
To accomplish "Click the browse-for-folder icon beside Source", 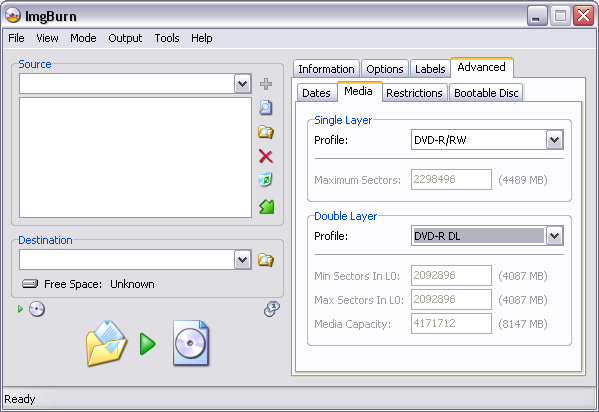I will tap(266, 132).
